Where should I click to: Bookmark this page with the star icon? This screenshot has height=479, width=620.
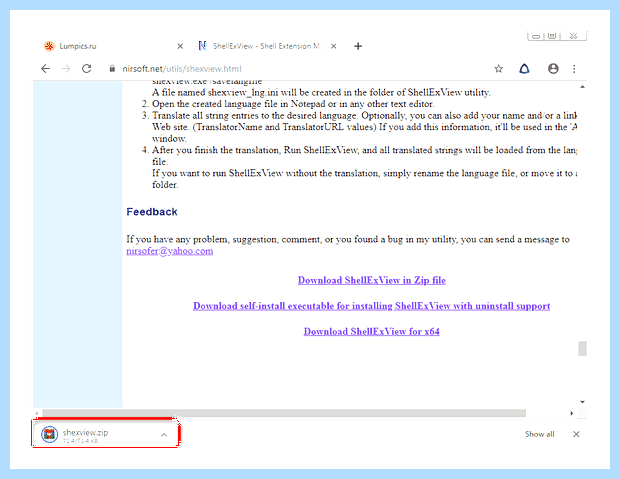tap(499, 69)
